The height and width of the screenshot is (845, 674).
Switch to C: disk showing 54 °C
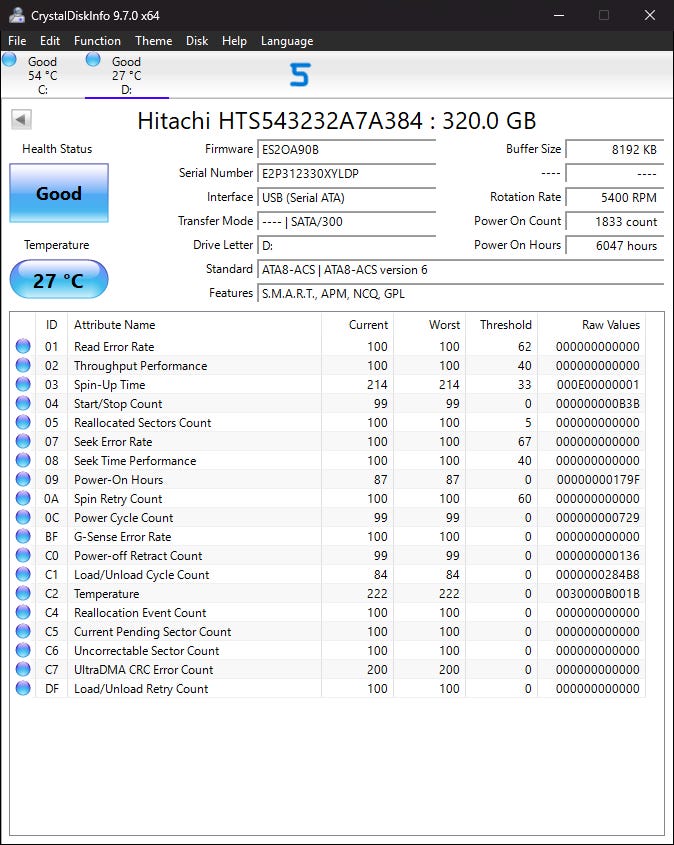pos(43,75)
